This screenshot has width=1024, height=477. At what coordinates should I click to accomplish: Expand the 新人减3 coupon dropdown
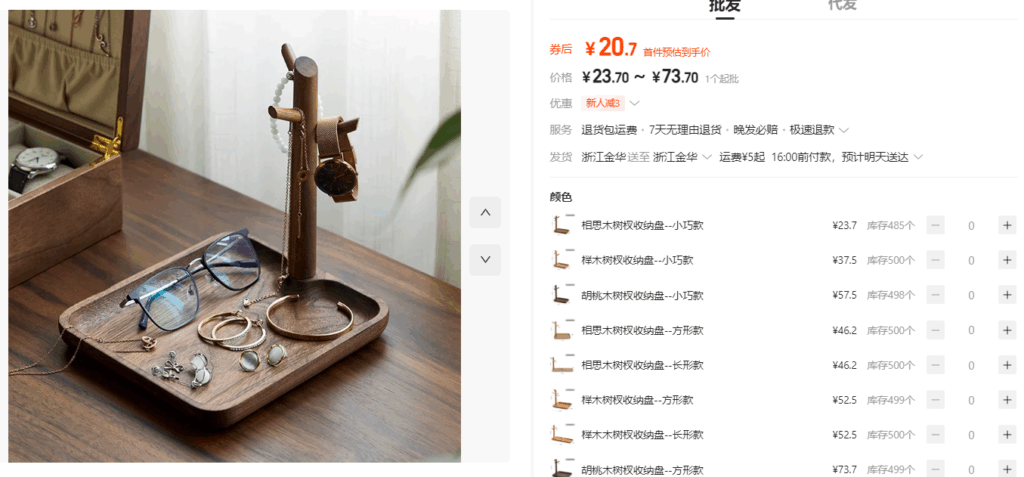tap(634, 103)
